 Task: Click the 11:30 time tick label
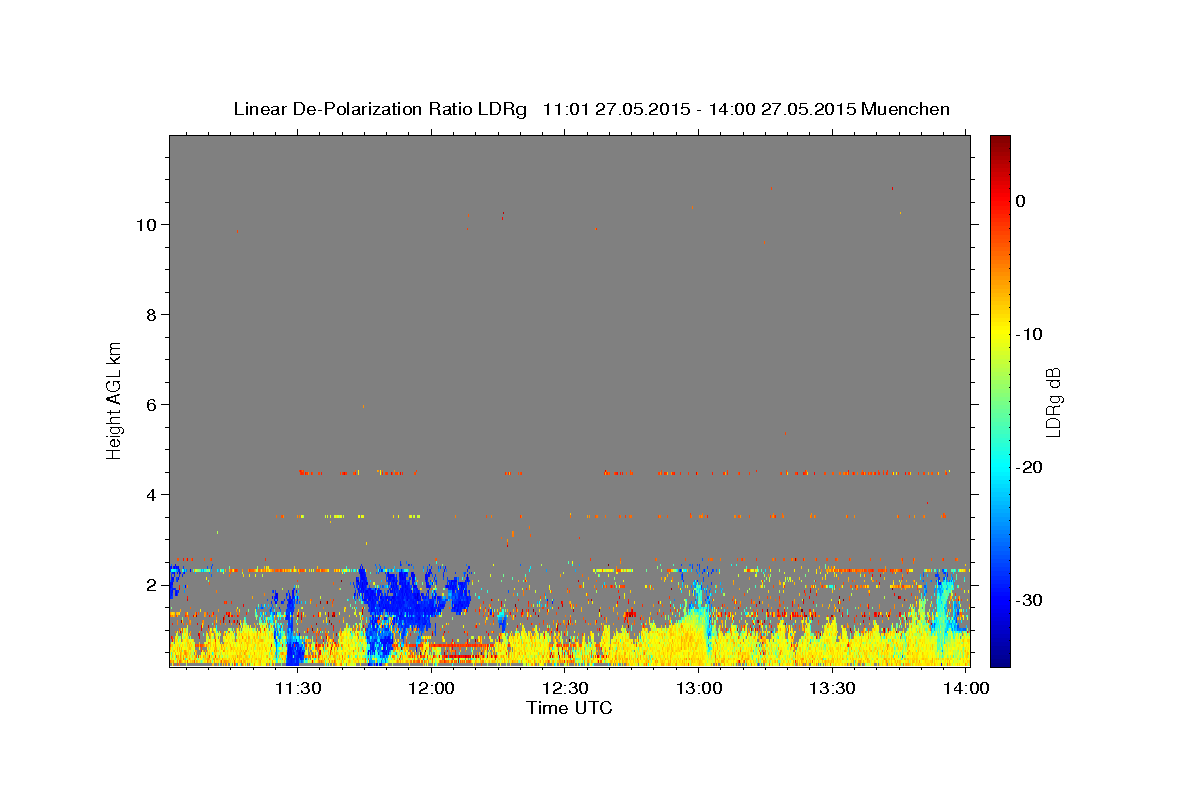[298, 688]
